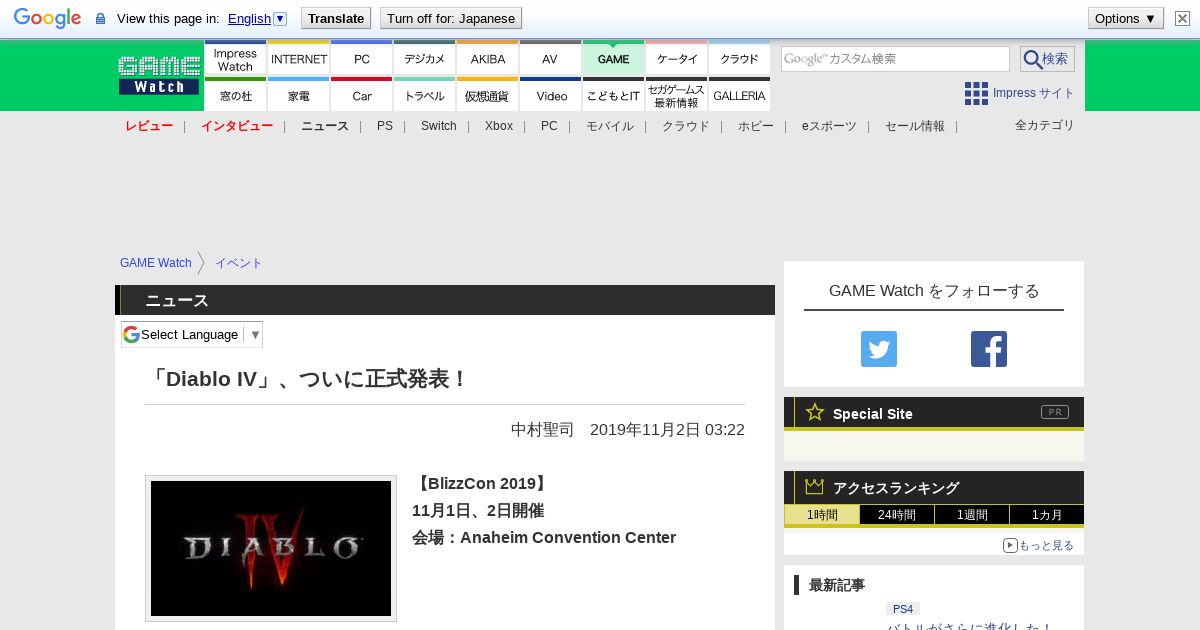Select the 24時間 ranking tab
This screenshot has height=630, width=1200.
point(897,515)
